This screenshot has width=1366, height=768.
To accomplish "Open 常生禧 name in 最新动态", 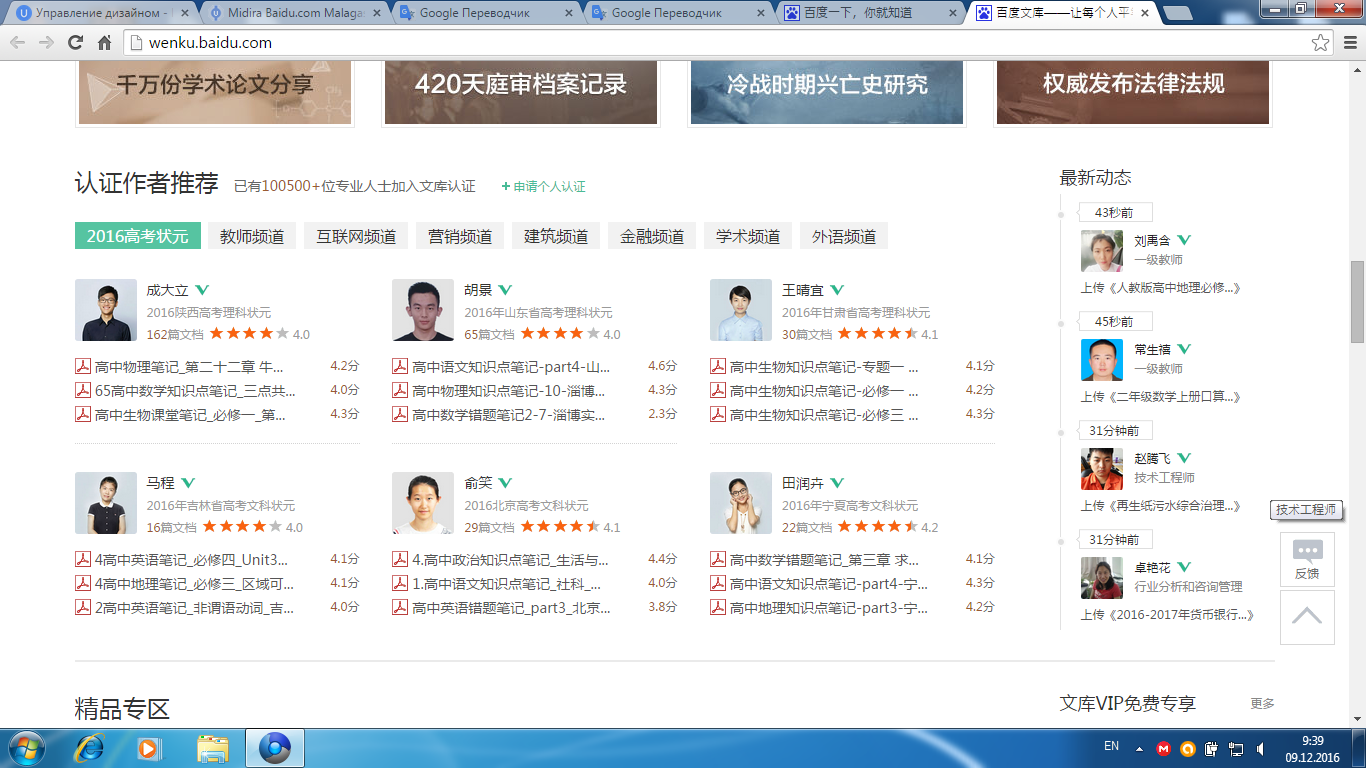I will (x=1152, y=349).
